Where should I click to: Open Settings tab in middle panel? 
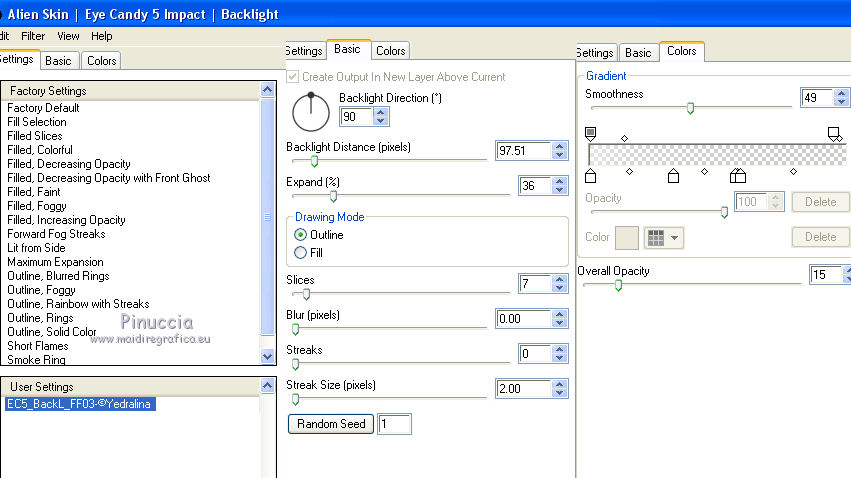coord(304,50)
